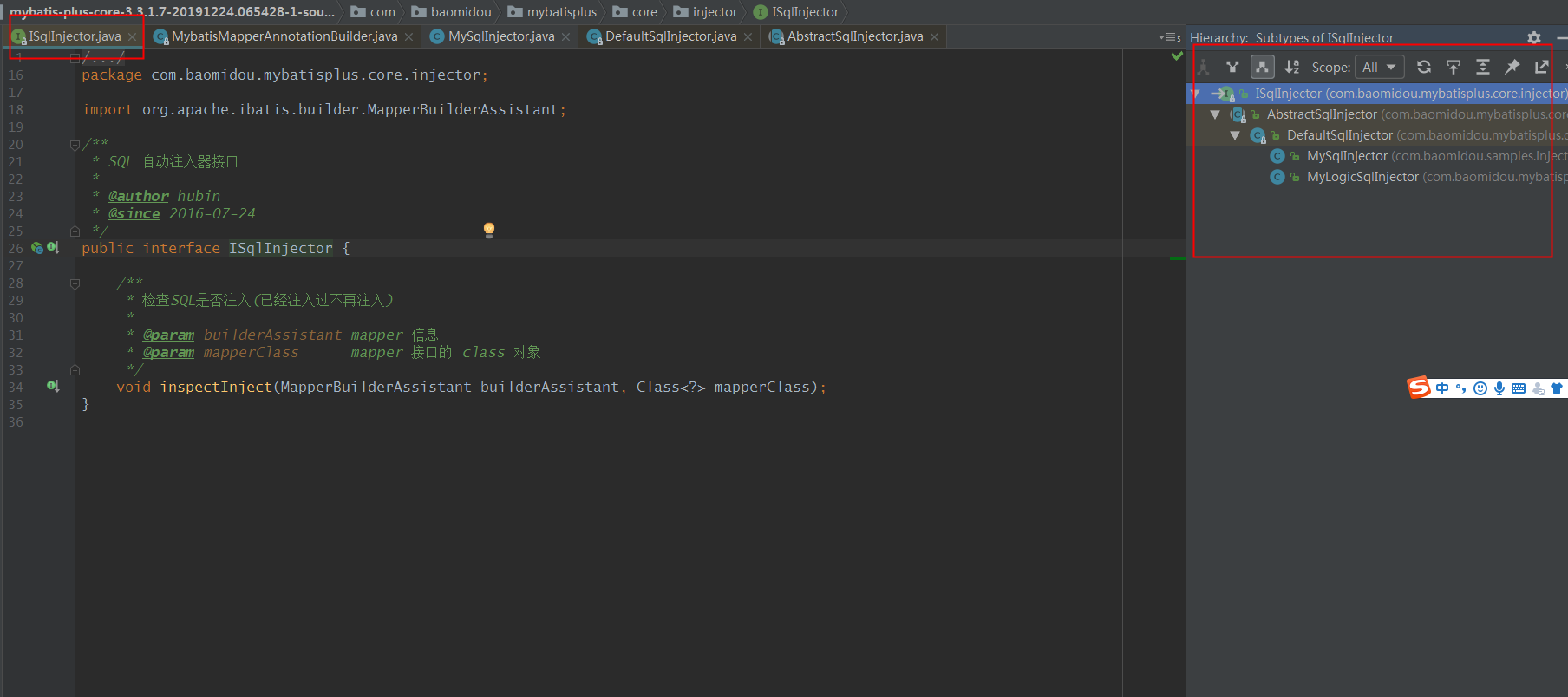The image size is (1568, 697).
Task: Close the DefaultSqlInjector.java tab
Action: click(748, 36)
